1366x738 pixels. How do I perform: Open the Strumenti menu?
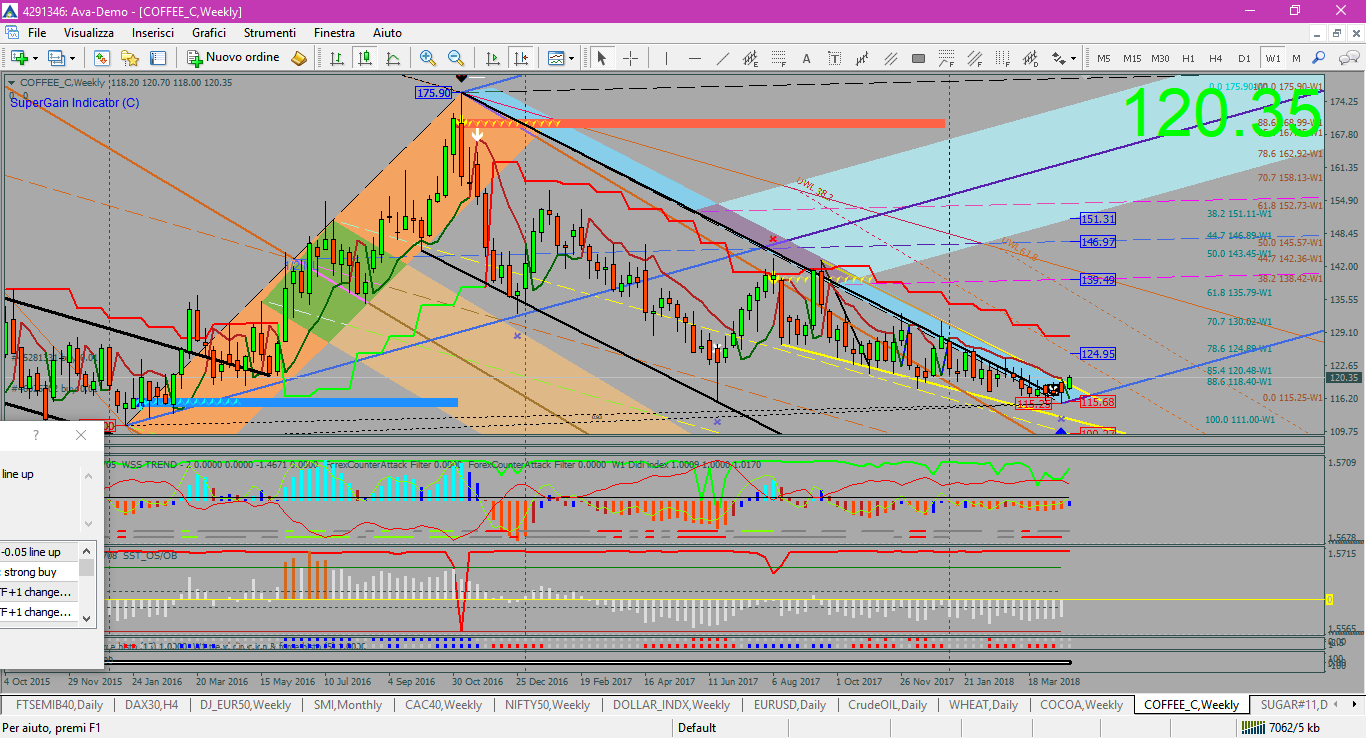point(270,33)
